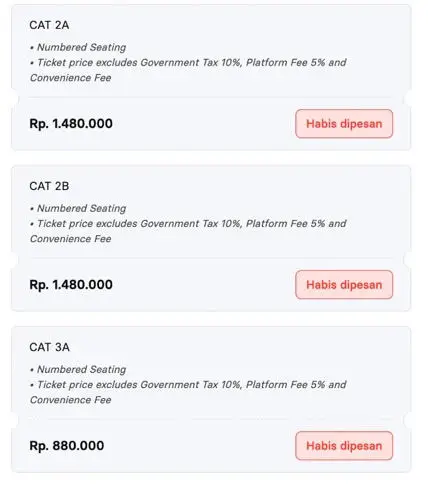Click Platform Fee 5% text in CAT 3A
This screenshot has width=428, height=485.
pyautogui.click(x=285, y=385)
